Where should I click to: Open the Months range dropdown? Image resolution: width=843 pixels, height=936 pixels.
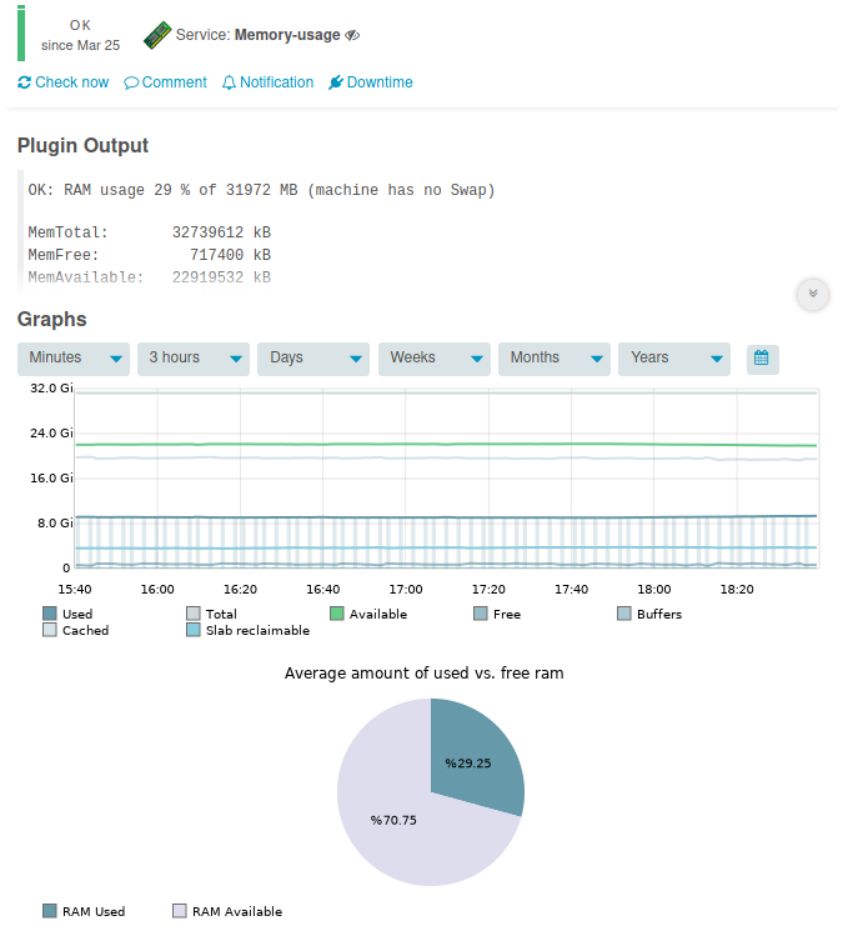(x=554, y=358)
